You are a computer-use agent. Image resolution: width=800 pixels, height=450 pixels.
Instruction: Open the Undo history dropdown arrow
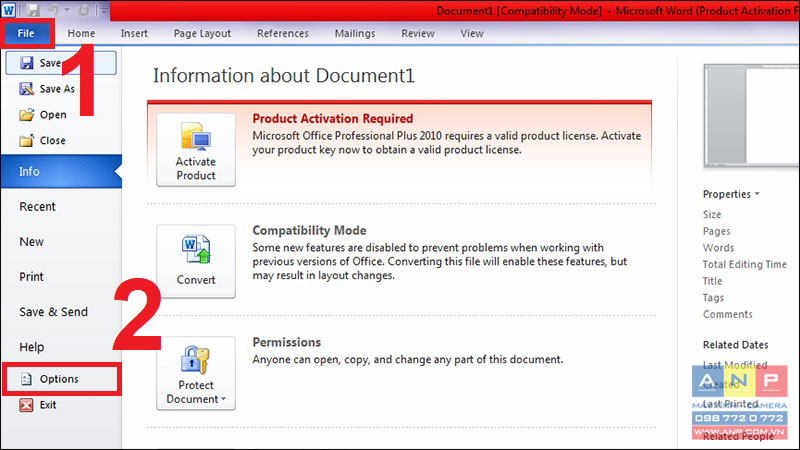pos(67,10)
